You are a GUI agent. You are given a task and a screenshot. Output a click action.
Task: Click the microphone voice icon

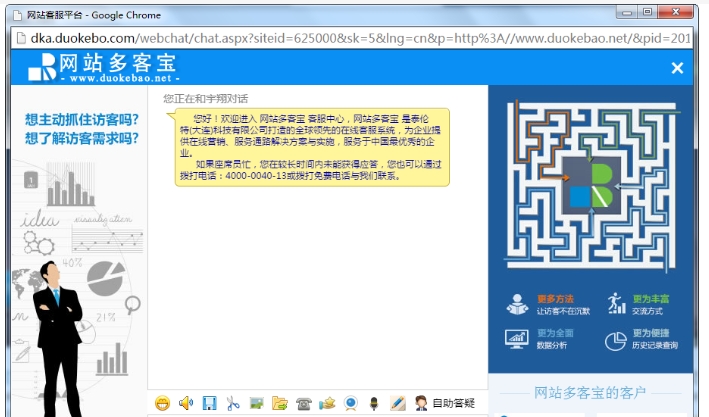374,403
